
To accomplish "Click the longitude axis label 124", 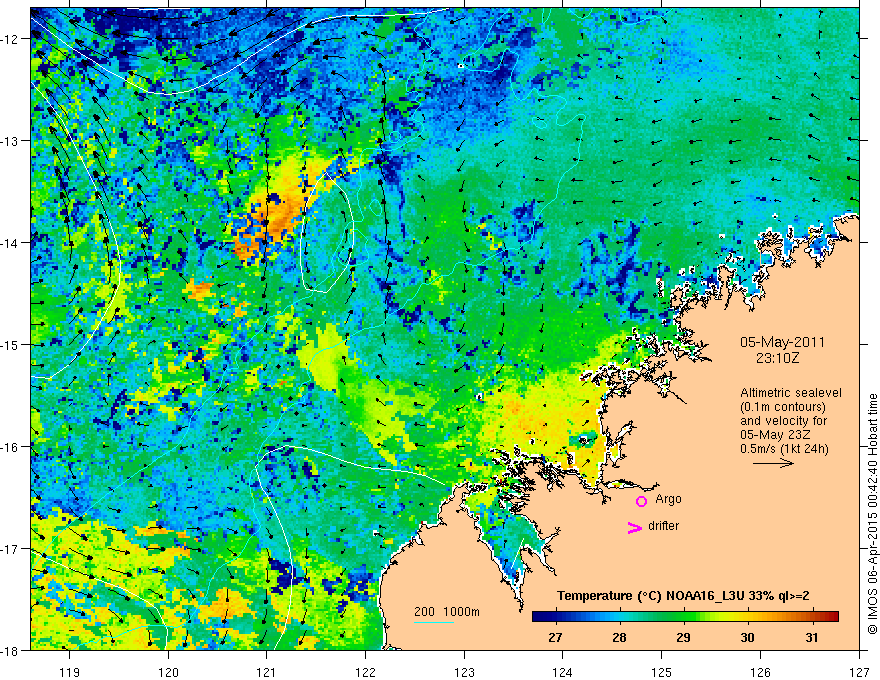I will pos(563,672).
